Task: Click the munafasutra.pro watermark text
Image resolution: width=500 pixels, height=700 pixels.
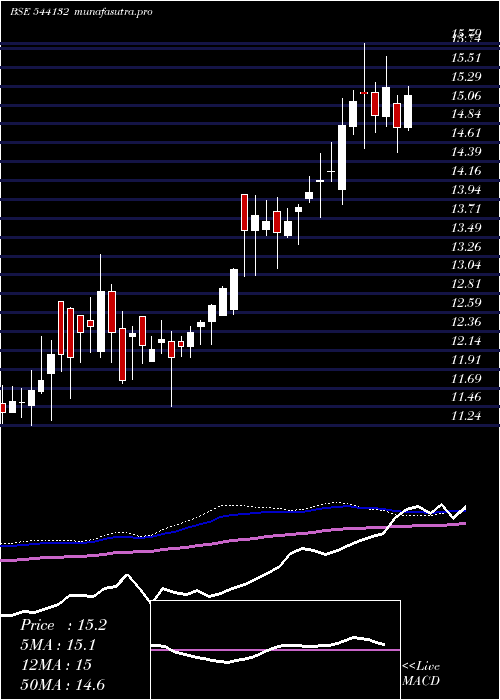Action: coord(114,12)
